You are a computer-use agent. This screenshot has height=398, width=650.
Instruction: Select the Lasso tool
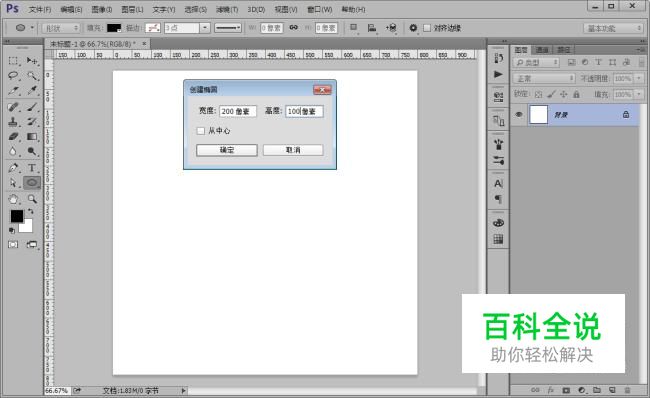pyautogui.click(x=13, y=75)
